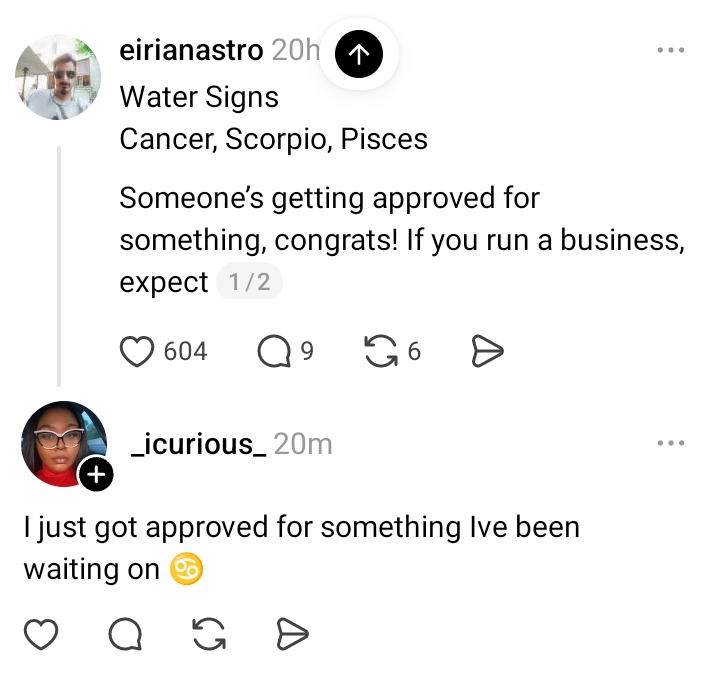719x675 pixels.
Task: Reply to _icurious_'s comment
Action: coord(123,633)
